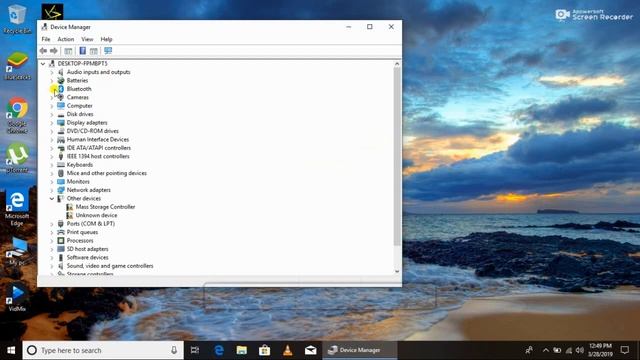Open the View menu
This screenshot has width=640, height=360.
click(x=87, y=39)
